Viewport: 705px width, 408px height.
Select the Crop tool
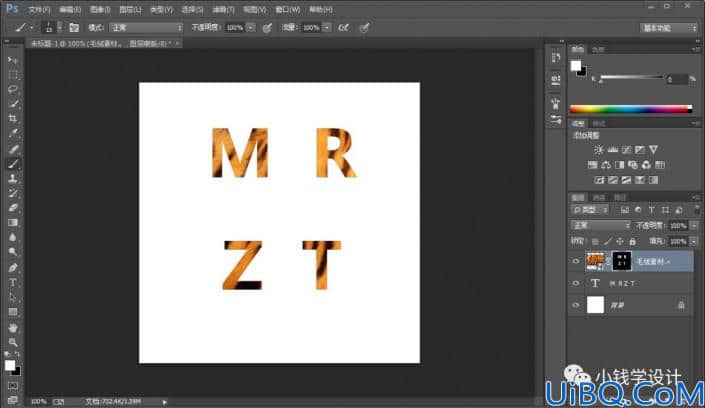pos(13,119)
